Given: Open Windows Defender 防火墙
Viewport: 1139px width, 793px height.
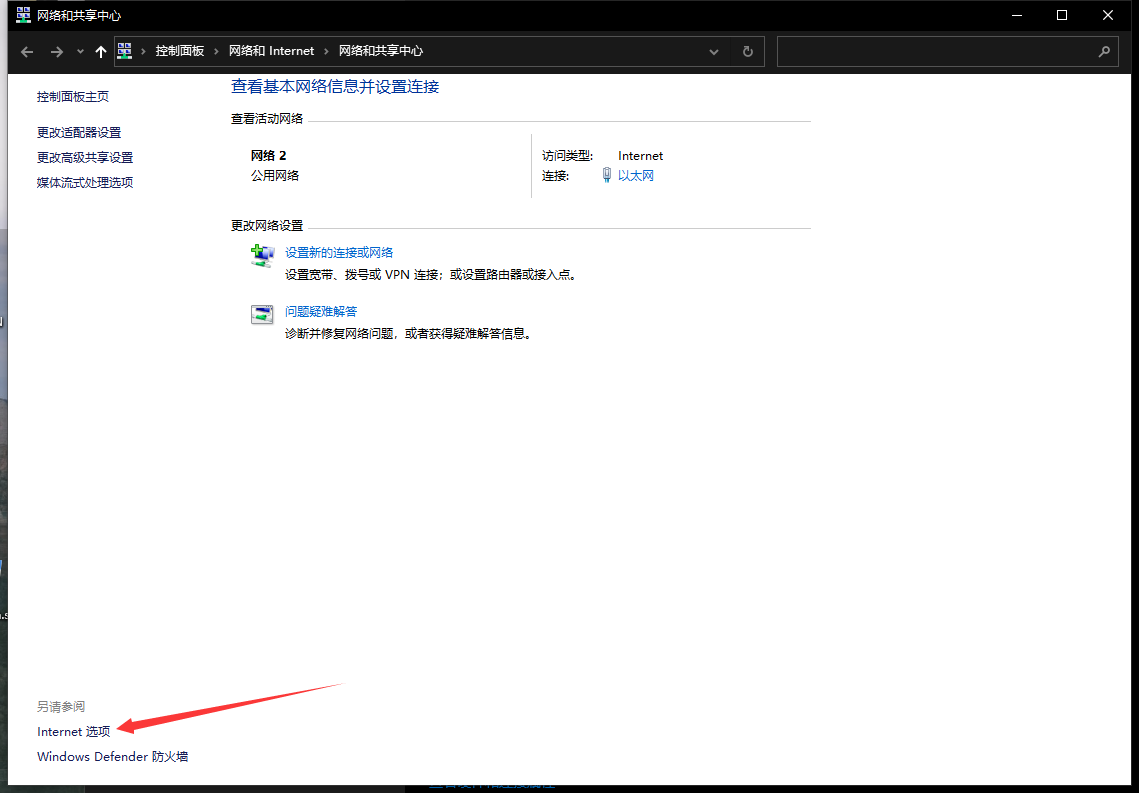Looking at the screenshot, I should click(x=111, y=756).
